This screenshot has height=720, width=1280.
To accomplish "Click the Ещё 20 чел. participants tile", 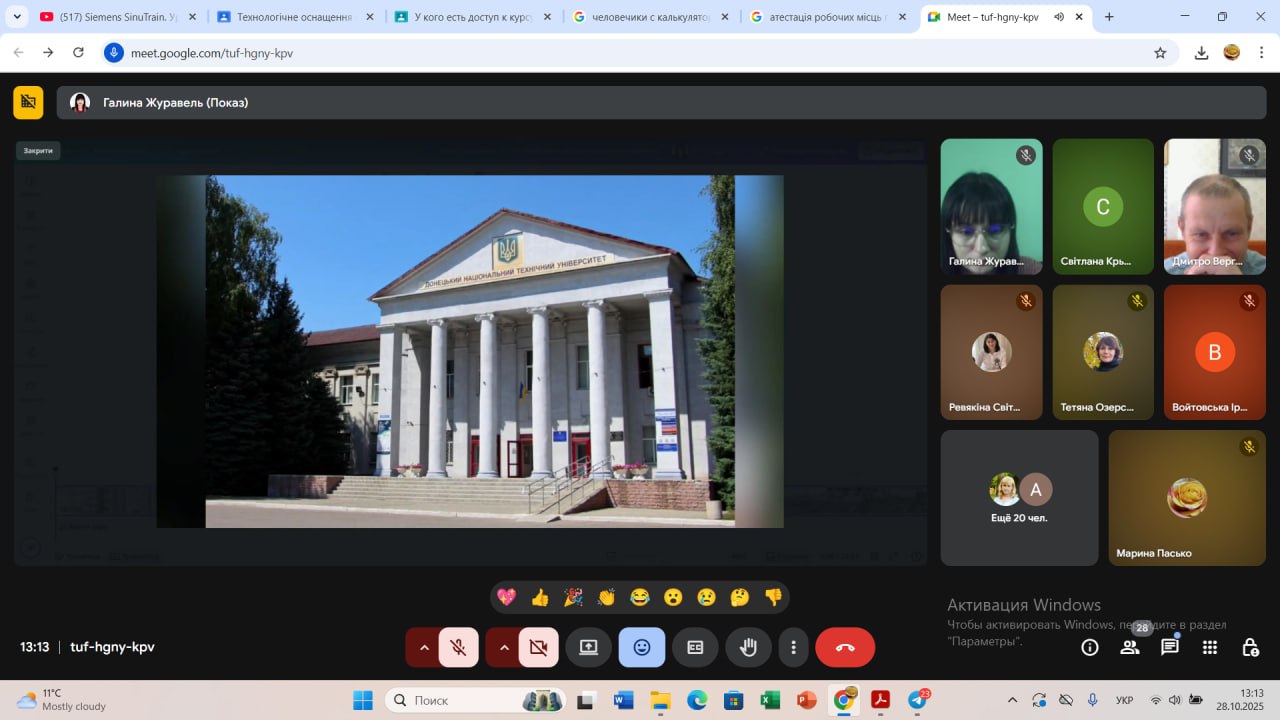I will (1019, 498).
